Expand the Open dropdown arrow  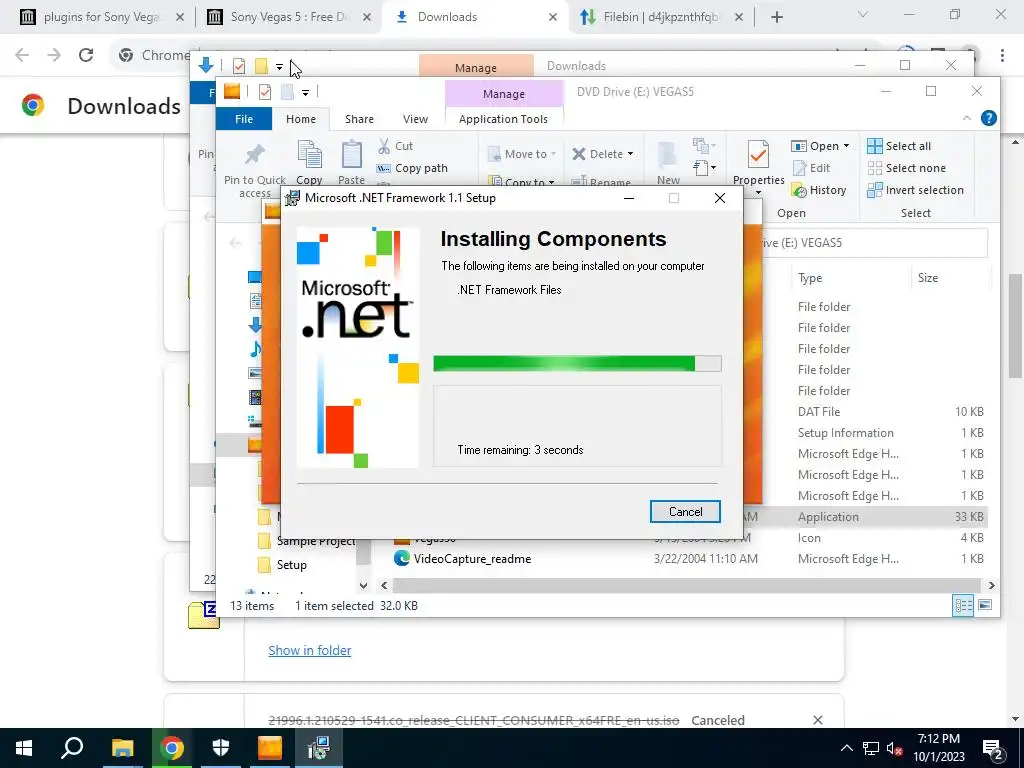[846, 146]
